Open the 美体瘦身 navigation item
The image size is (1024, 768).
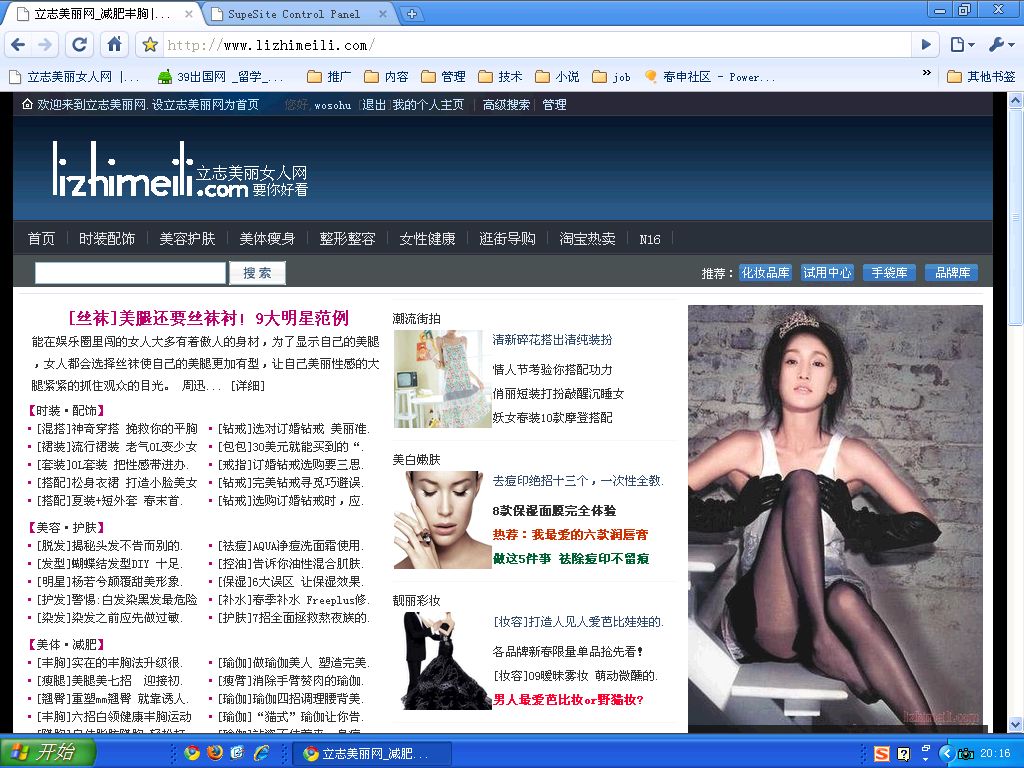267,239
